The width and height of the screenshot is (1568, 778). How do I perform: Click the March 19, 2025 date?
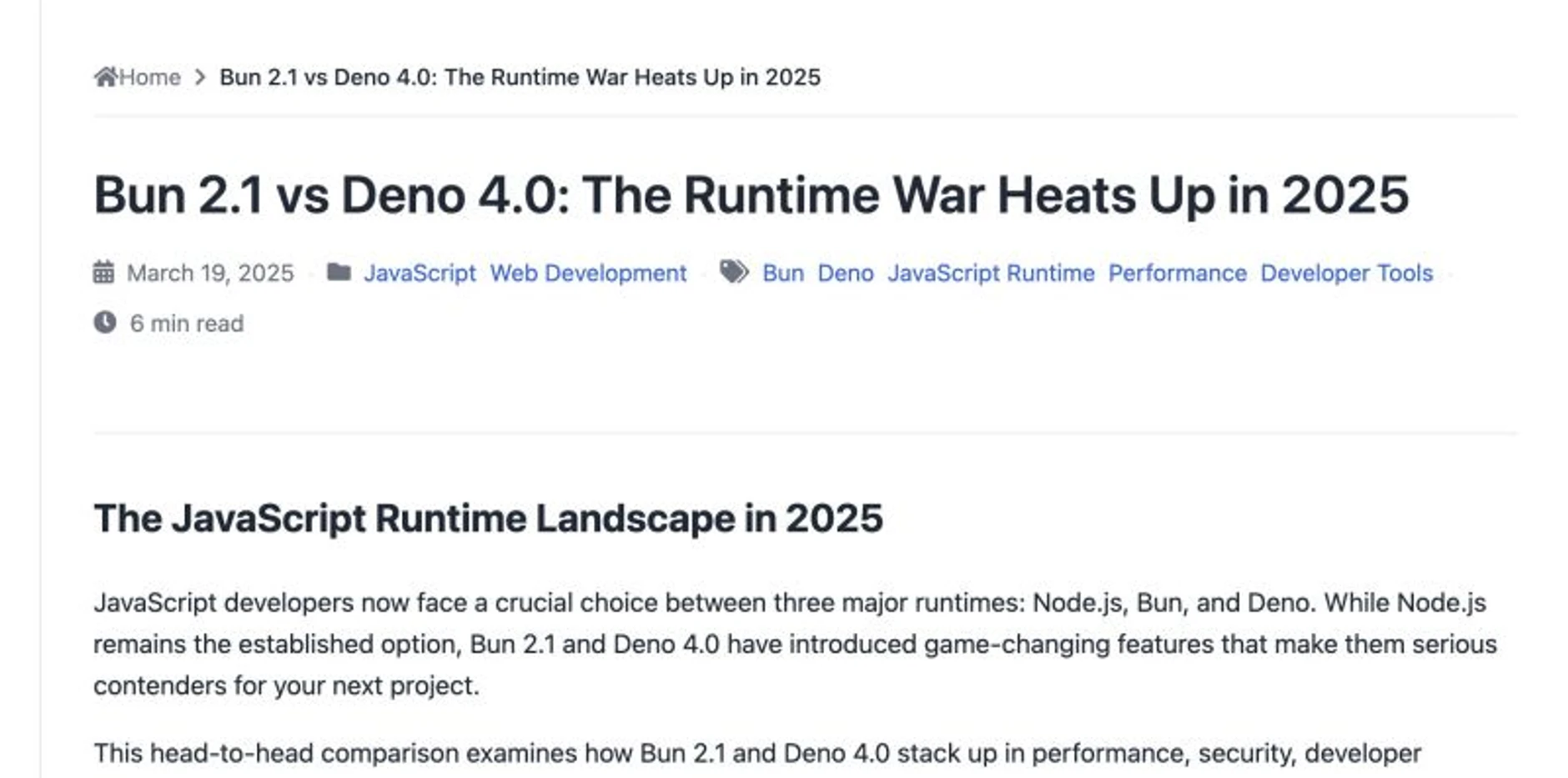click(210, 273)
